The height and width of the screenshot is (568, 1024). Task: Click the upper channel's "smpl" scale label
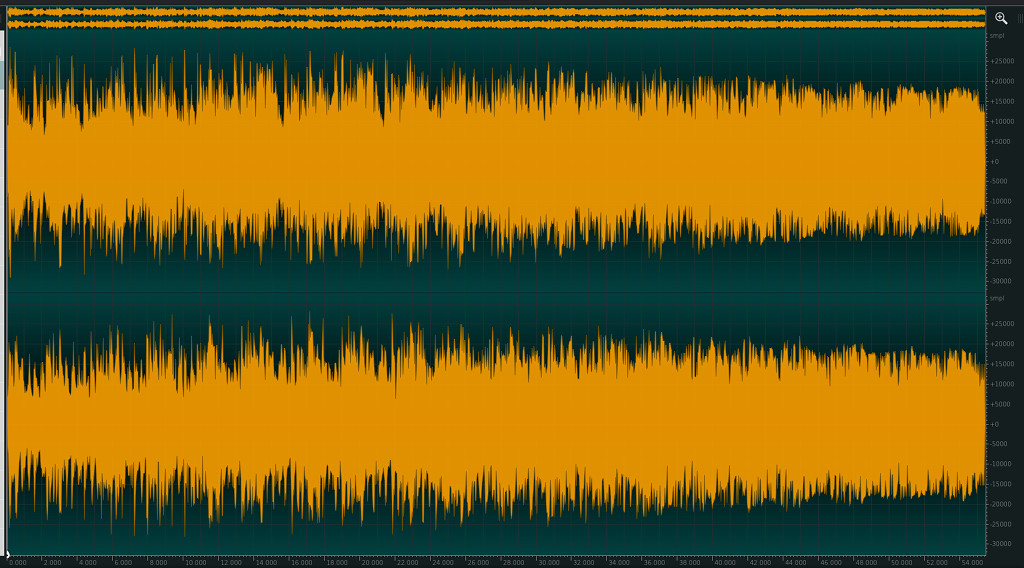[x=996, y=36]
